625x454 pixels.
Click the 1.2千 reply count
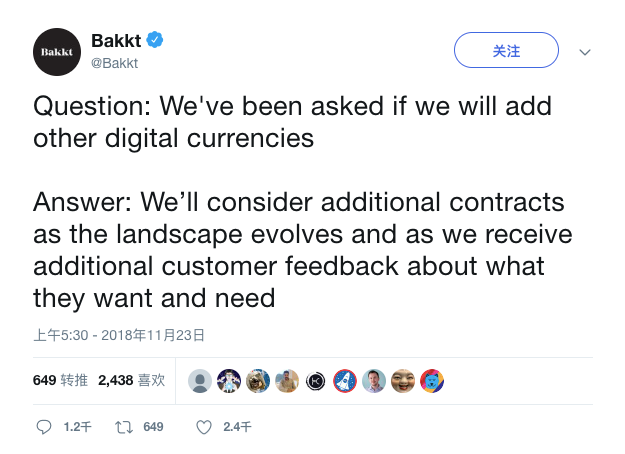77,427
